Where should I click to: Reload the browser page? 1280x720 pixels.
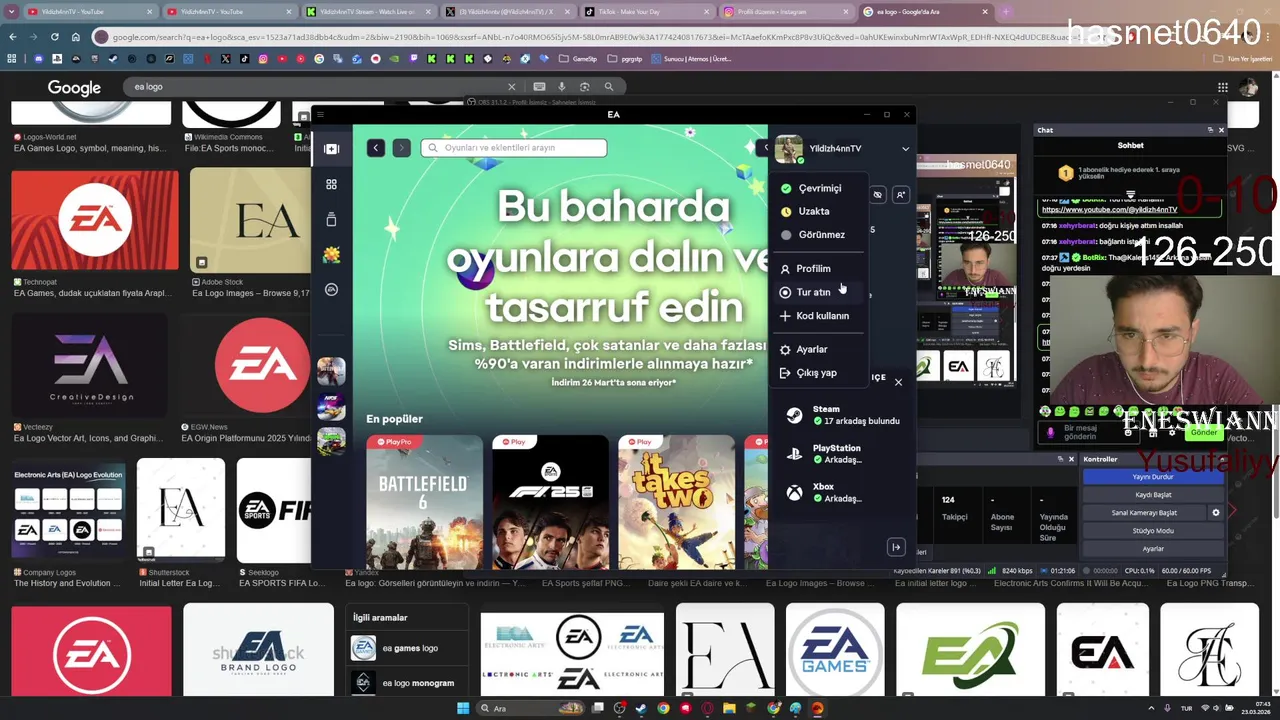tap(54, 37)
